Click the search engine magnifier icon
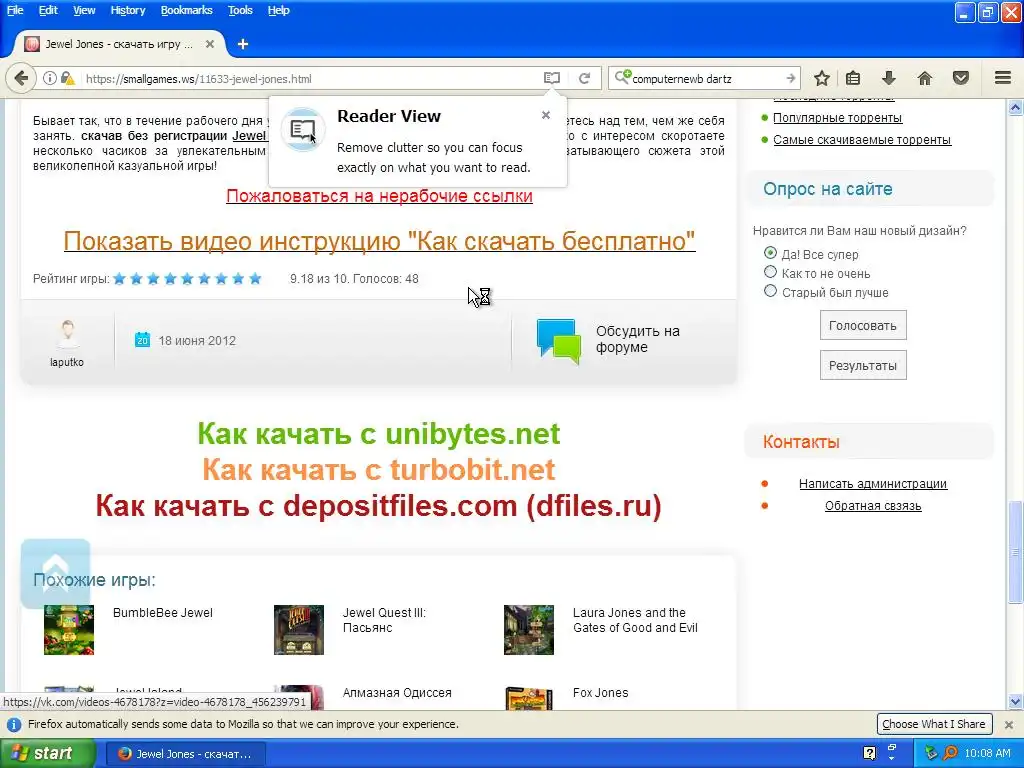 [622, 78]
